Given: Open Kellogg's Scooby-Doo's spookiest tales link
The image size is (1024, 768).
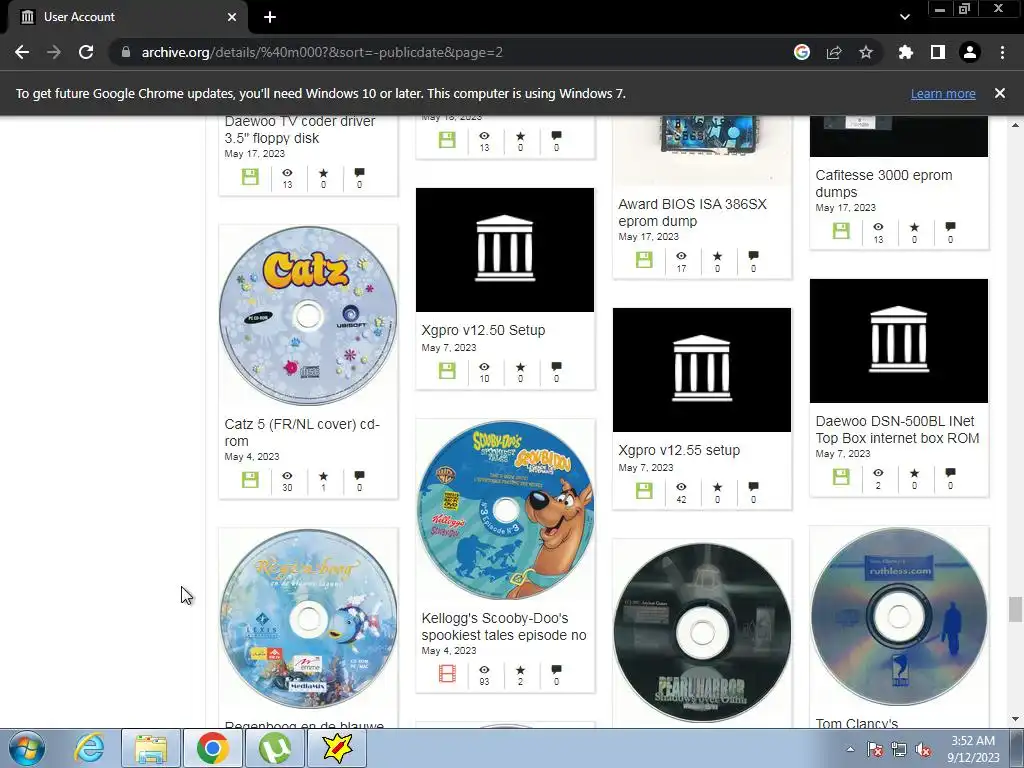Looking at the screenshot, I should [504, 627].
